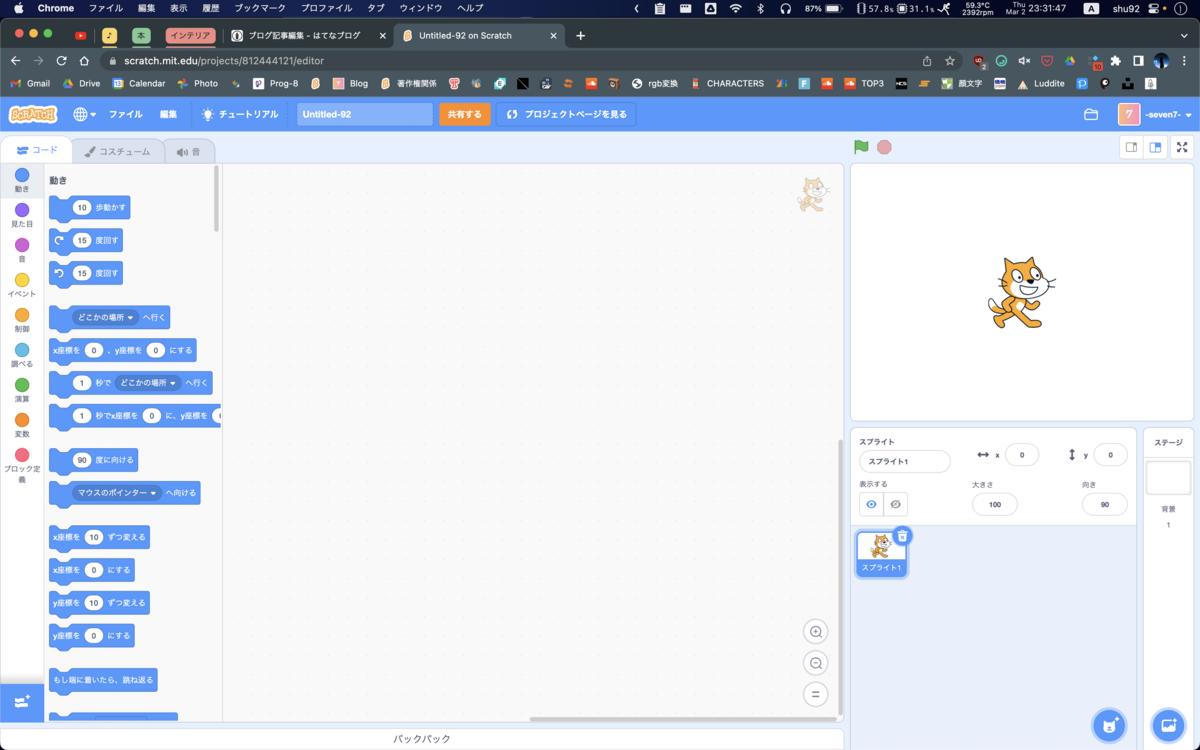Open the ファイル menu
Screen dimensions: 1200x750
[x=126, y=114]
